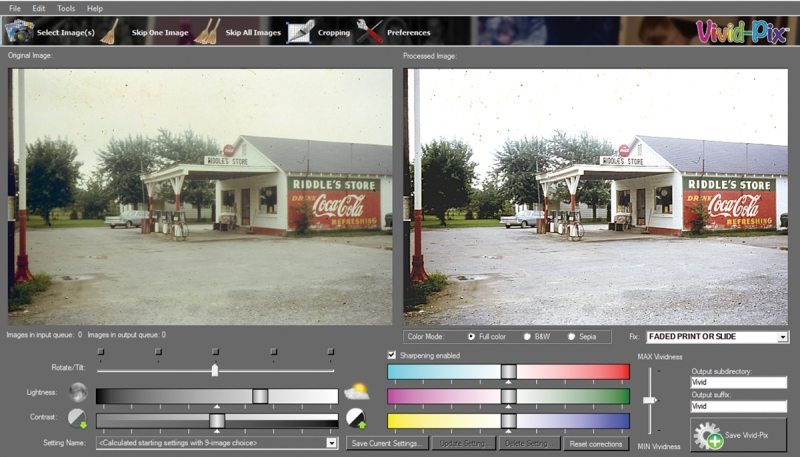The height and width of the screenshot is (457, 800).
Task: Click the Calculated starting settings combo box
Action: coord(217,443)
